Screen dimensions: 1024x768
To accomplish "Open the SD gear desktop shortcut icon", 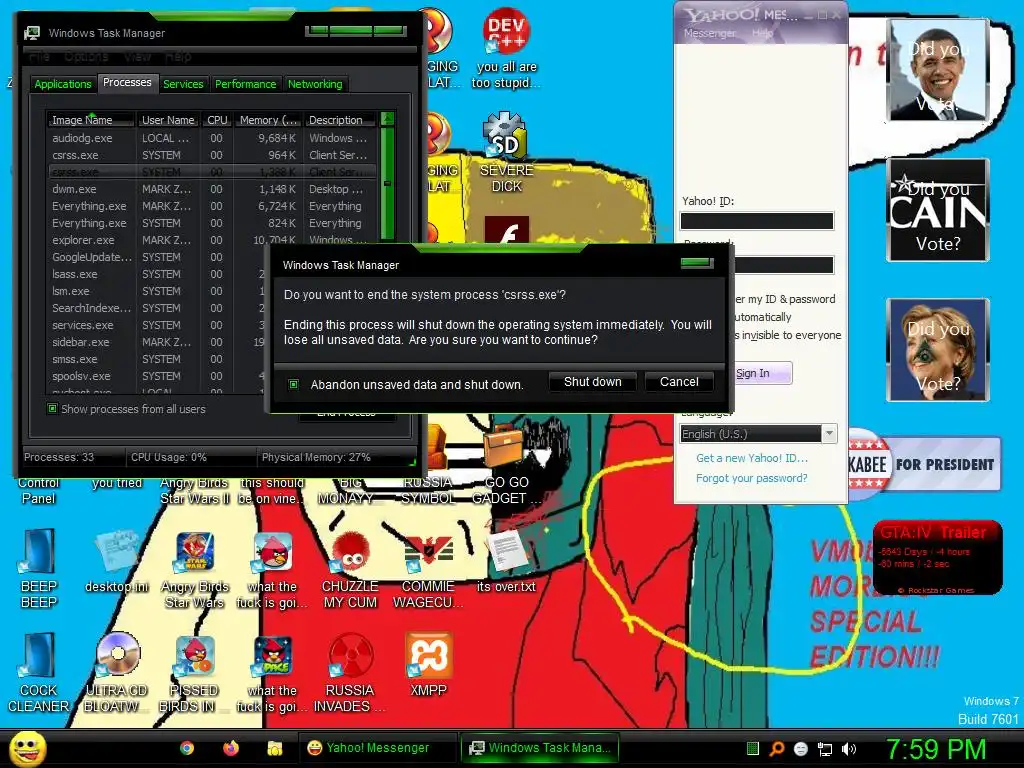I will [506, 135].
